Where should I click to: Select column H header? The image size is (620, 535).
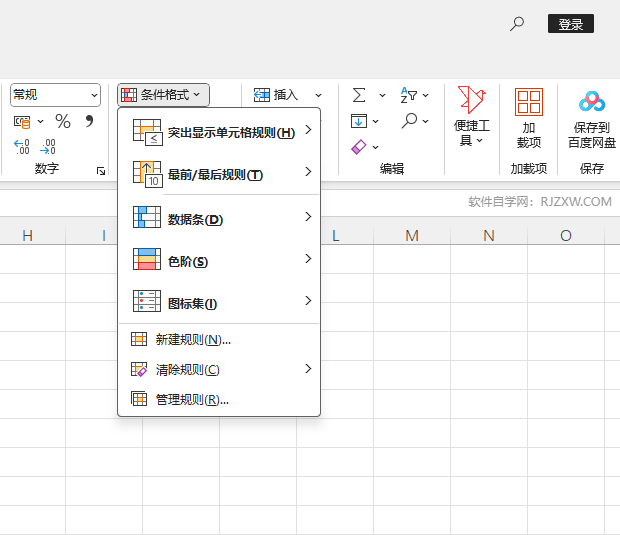point(27,235)
